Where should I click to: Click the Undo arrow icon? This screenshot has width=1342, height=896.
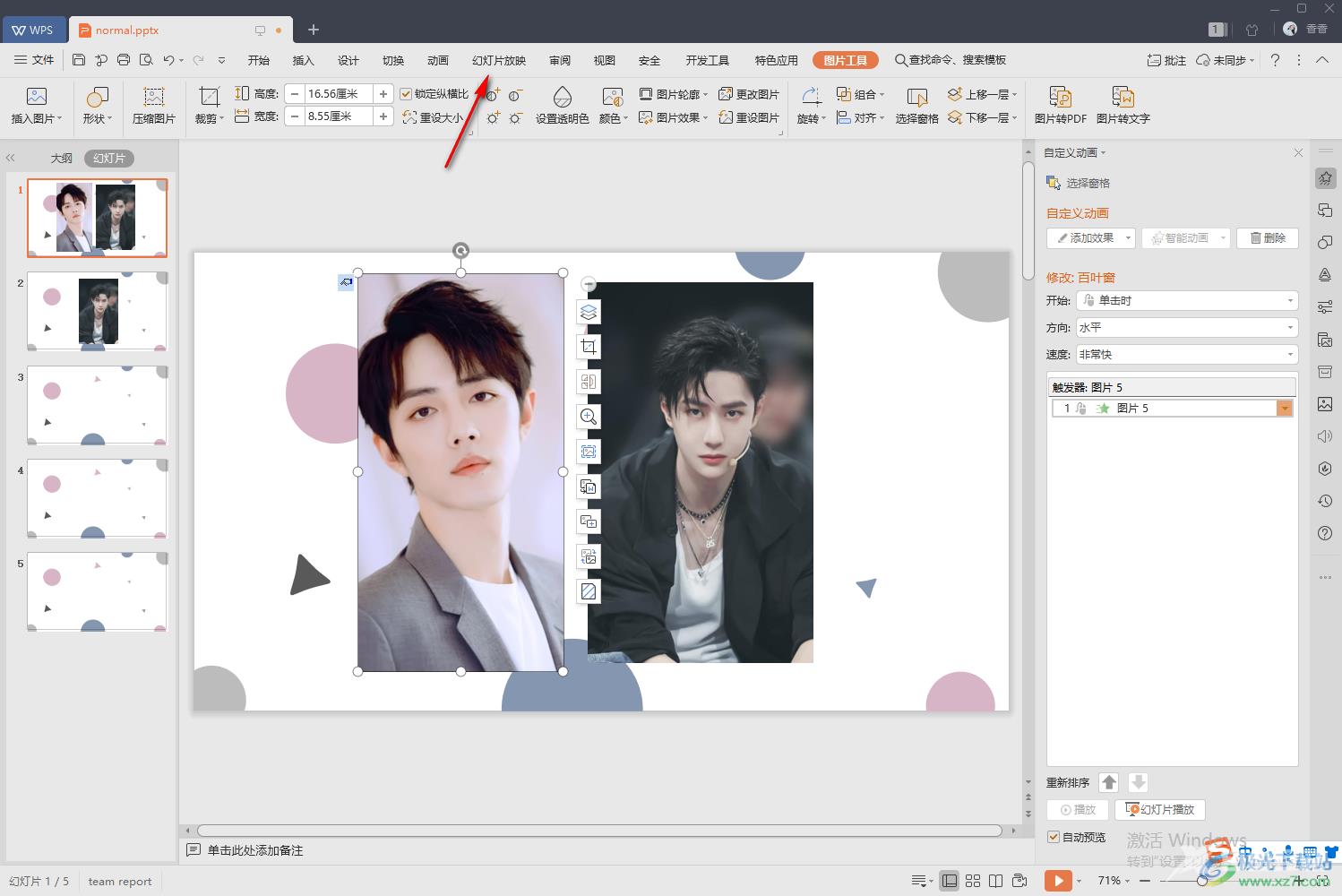(x=168, y=60)
